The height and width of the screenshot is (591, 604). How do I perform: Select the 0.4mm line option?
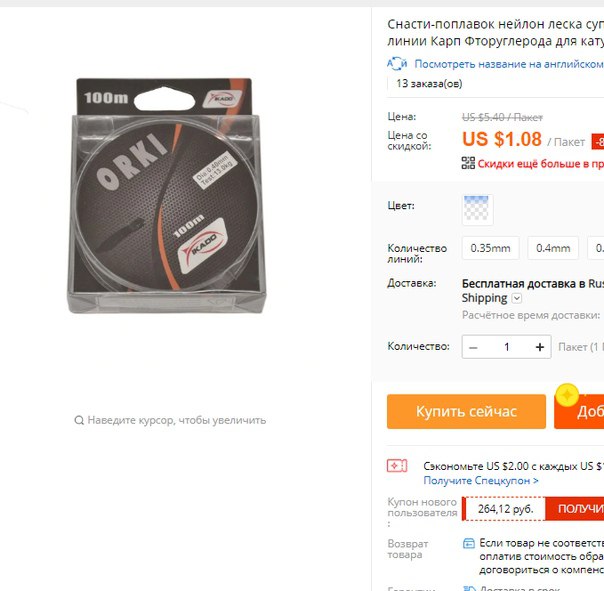coord(553,248)
